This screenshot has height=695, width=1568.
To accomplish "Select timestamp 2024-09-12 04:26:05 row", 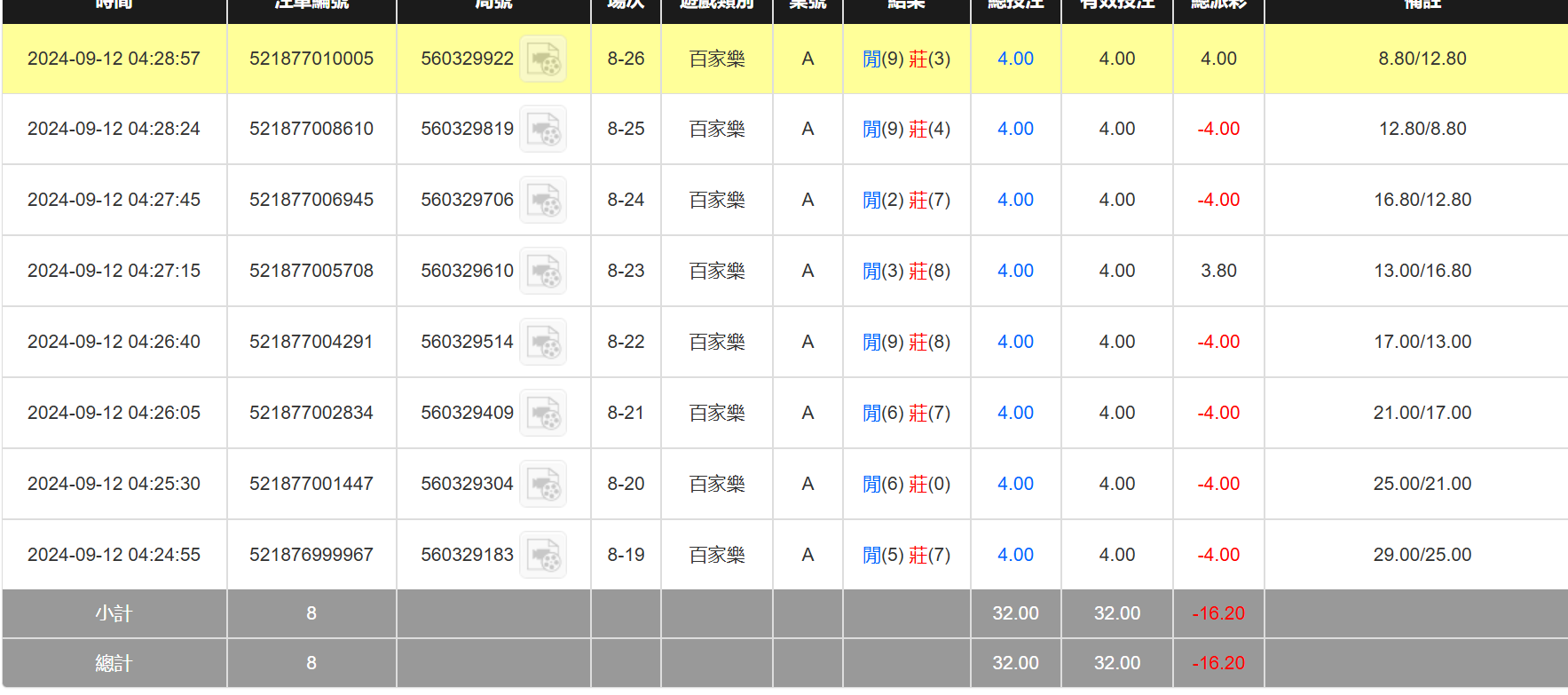I will [x=114, y=413].
